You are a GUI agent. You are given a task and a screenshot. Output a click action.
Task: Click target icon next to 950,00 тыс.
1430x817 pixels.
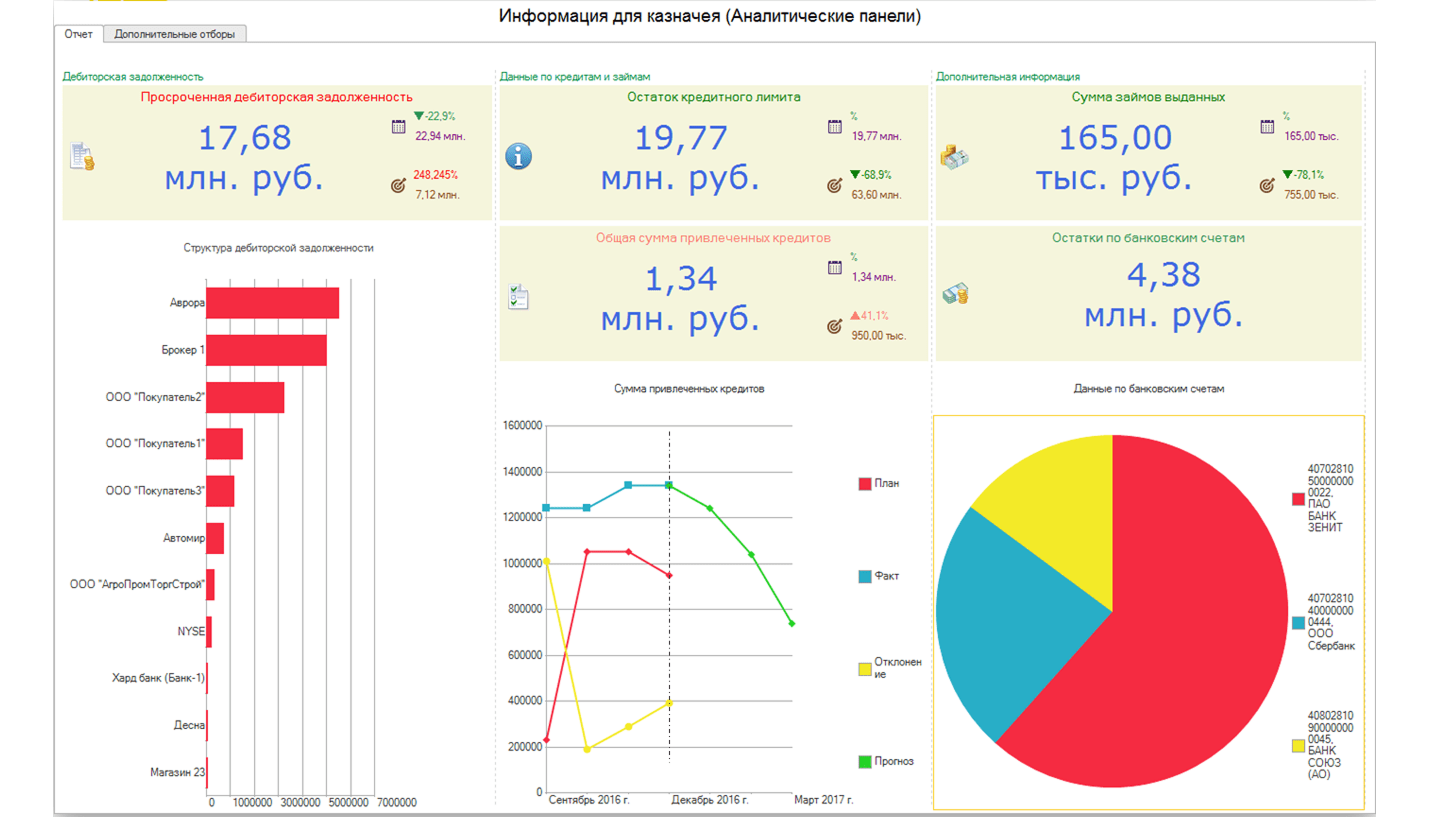[835, 326]
